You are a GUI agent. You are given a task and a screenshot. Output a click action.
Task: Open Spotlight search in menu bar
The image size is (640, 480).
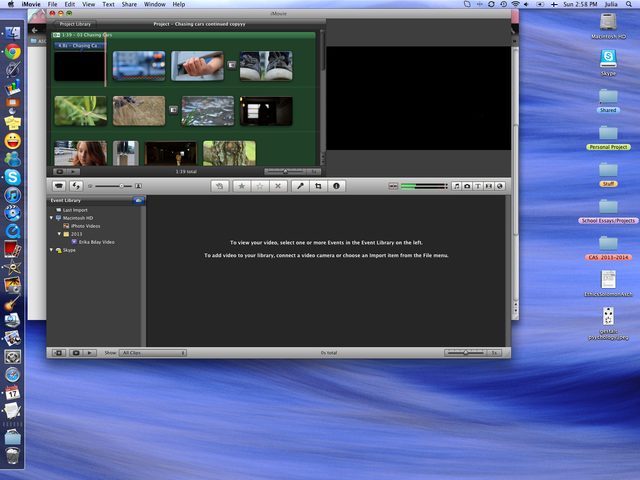coord(629,4)
